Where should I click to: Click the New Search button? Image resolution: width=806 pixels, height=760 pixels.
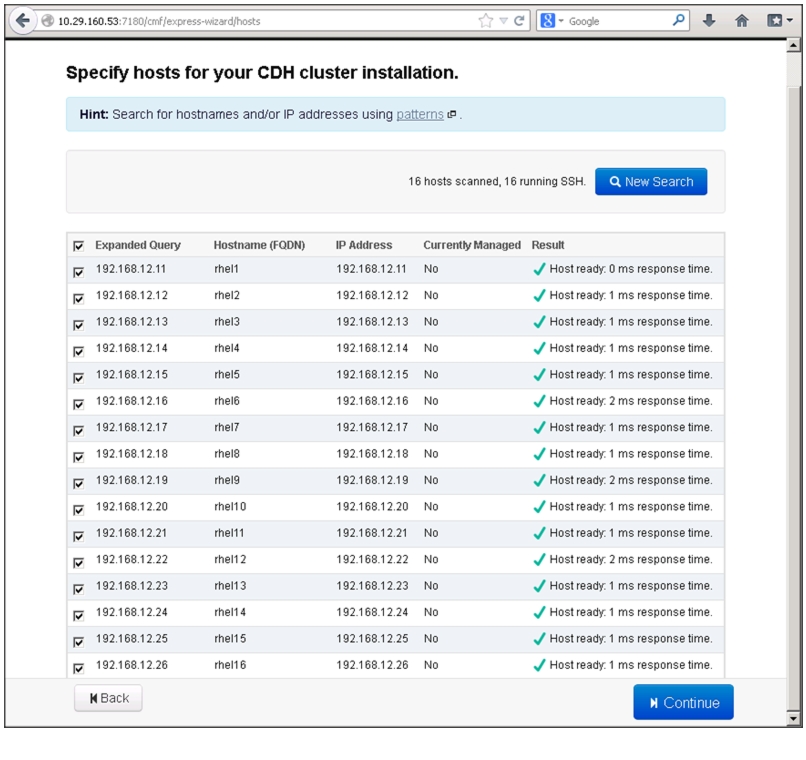651,181
